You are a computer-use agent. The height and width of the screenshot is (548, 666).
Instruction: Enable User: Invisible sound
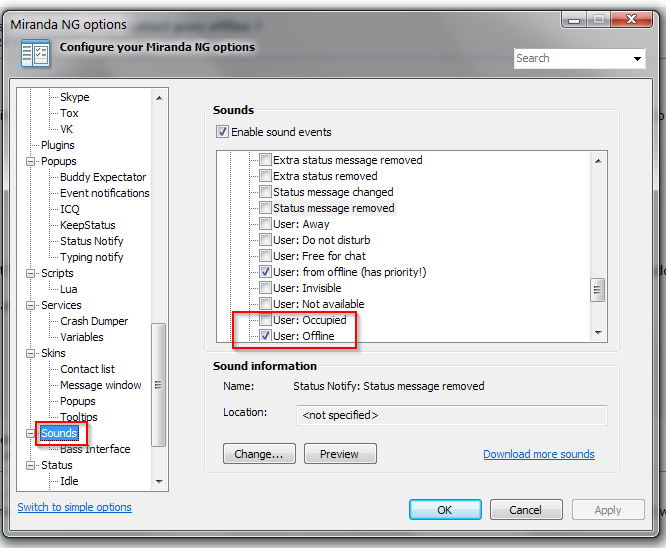click(265, 288)
